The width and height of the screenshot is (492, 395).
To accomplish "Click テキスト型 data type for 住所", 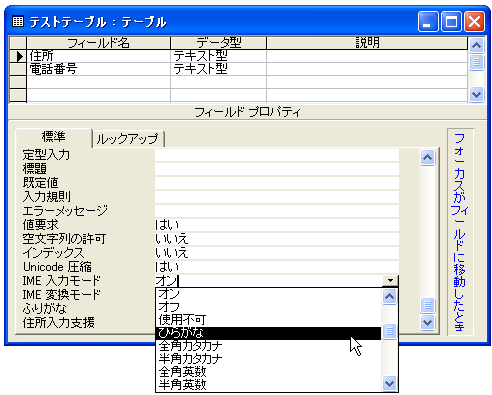I will (x=218, y=56).
